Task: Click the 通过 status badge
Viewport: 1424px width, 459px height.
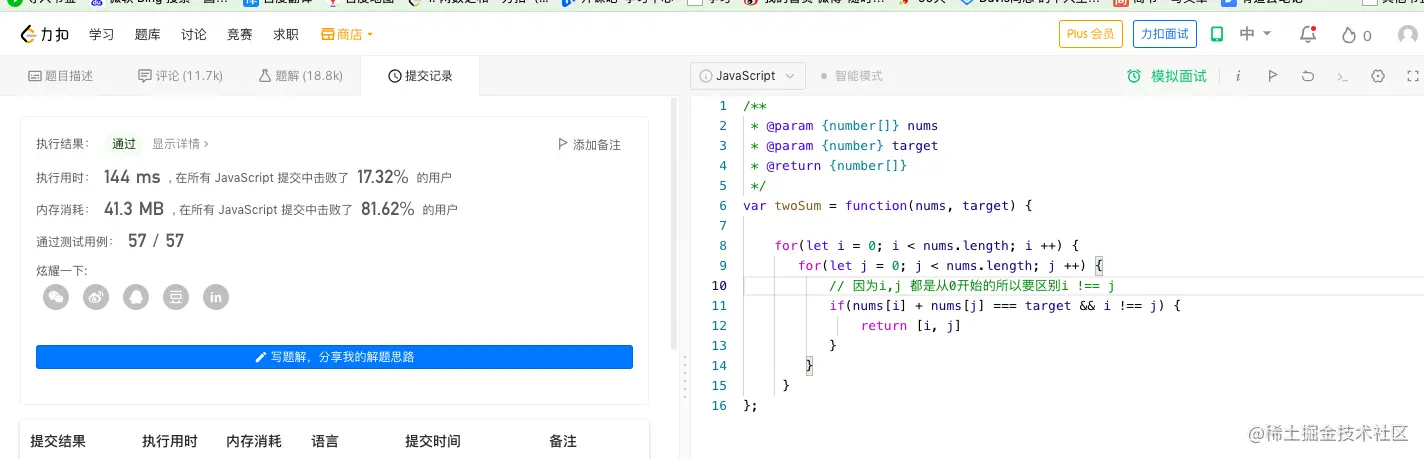Action: click(x=124, y=144)
